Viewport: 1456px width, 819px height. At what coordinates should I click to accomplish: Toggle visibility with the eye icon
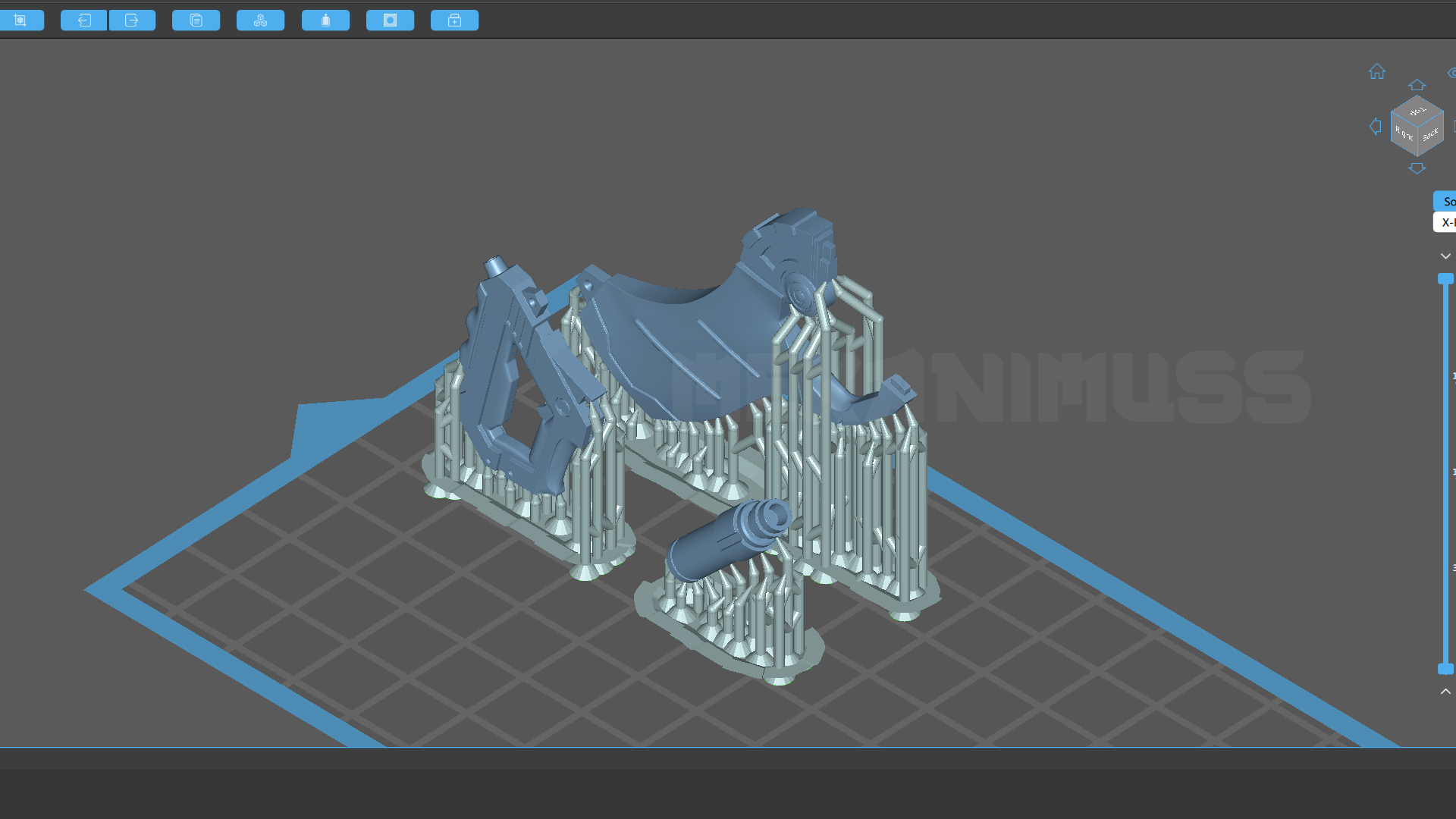[x=1451, y=73]
